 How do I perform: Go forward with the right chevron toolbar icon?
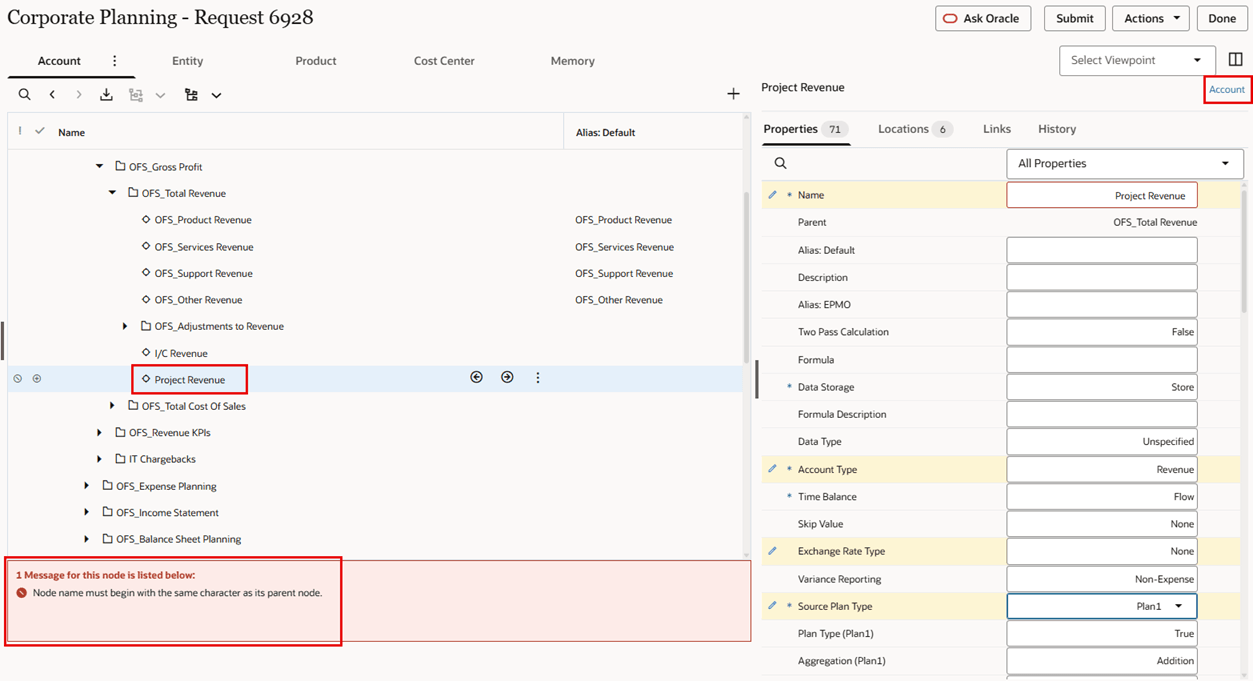(79, 95)
